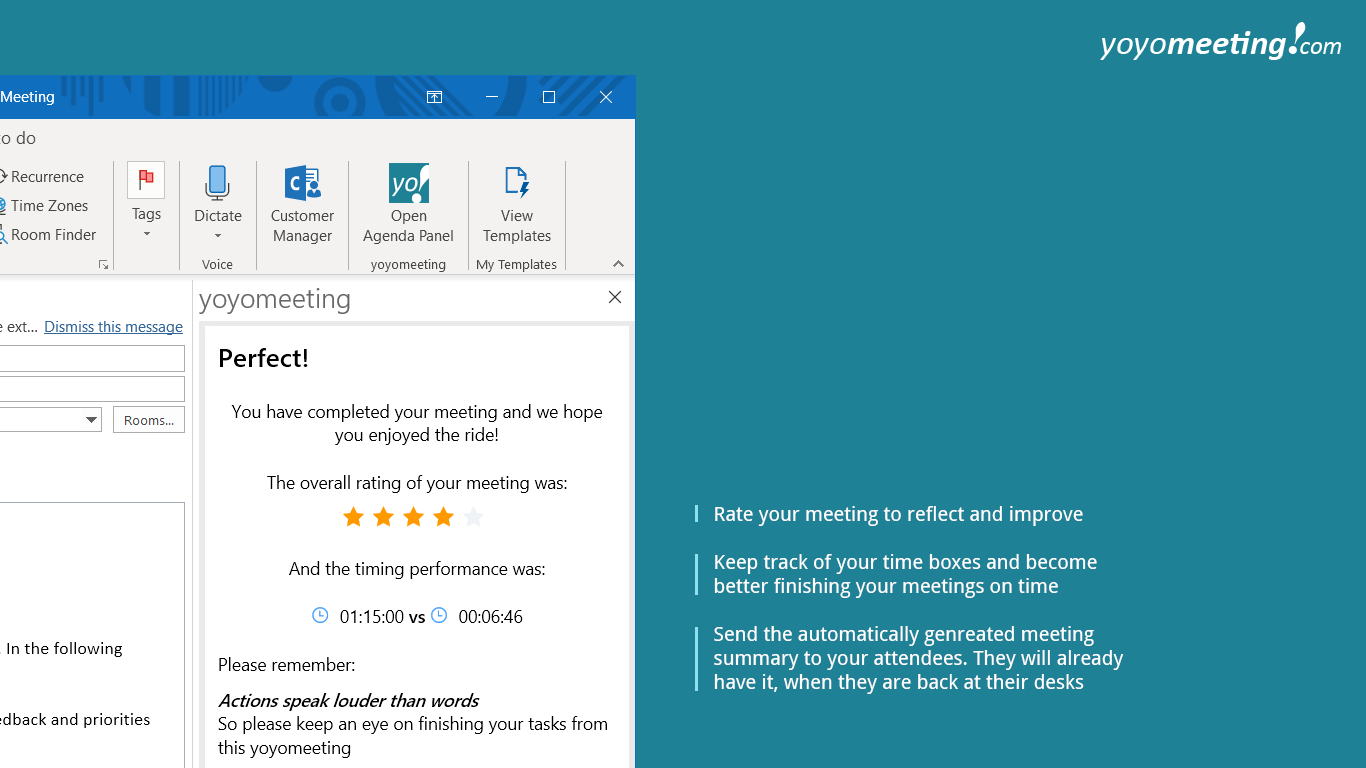Open the Time Zones option
This screenshot has height=768, width=1366.
point(44,206)
